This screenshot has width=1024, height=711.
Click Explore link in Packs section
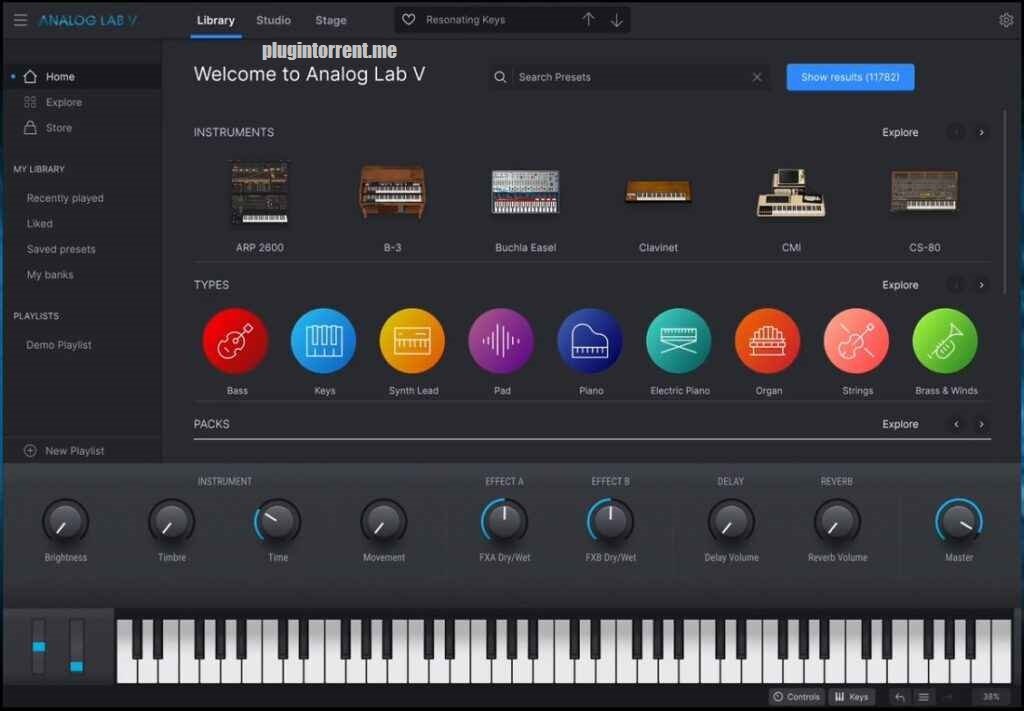[x=900, y=424]
